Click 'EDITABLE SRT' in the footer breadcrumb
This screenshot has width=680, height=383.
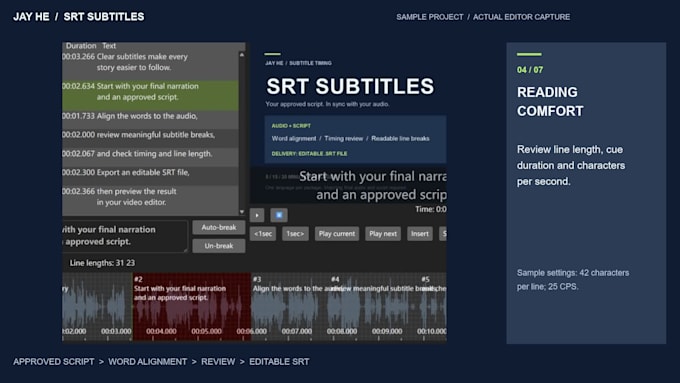279,362
